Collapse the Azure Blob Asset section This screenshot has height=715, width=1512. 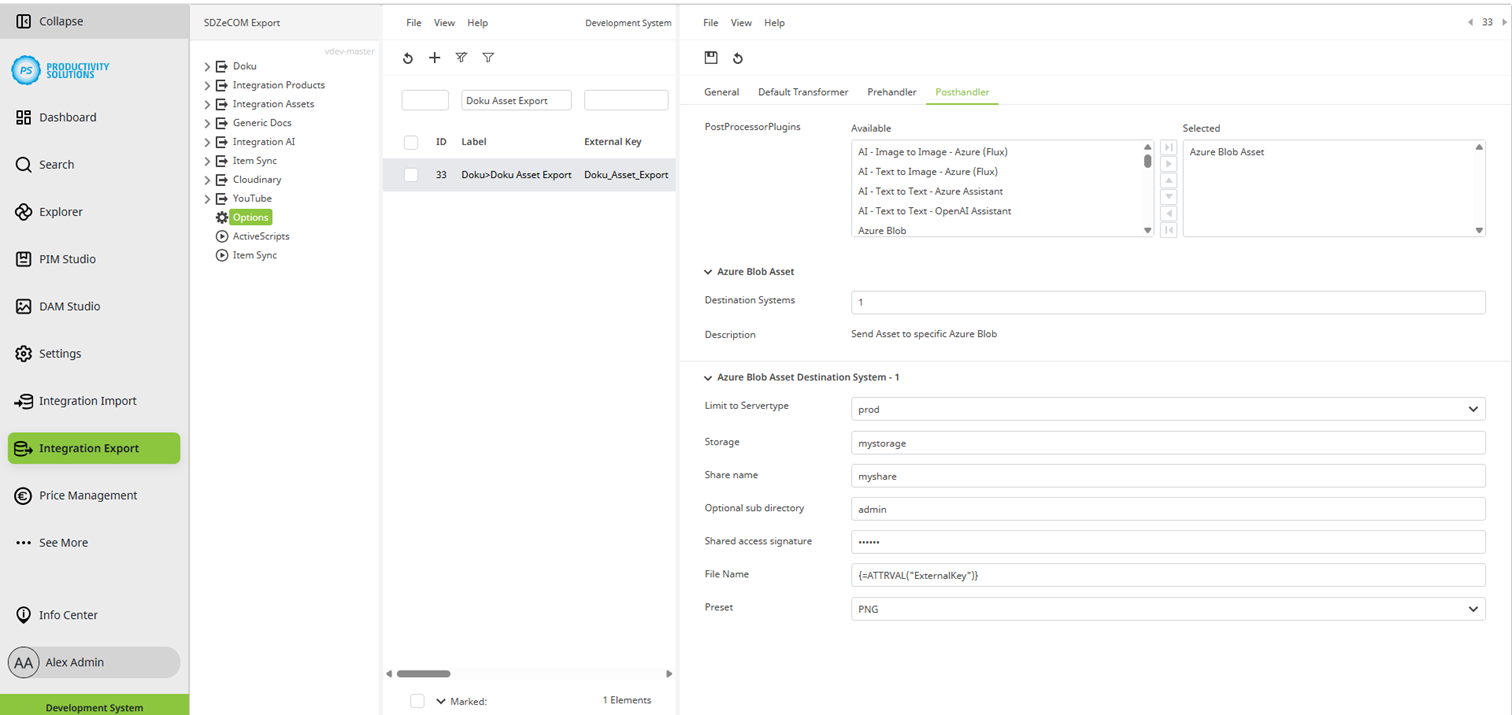click(x=707, y=271)
